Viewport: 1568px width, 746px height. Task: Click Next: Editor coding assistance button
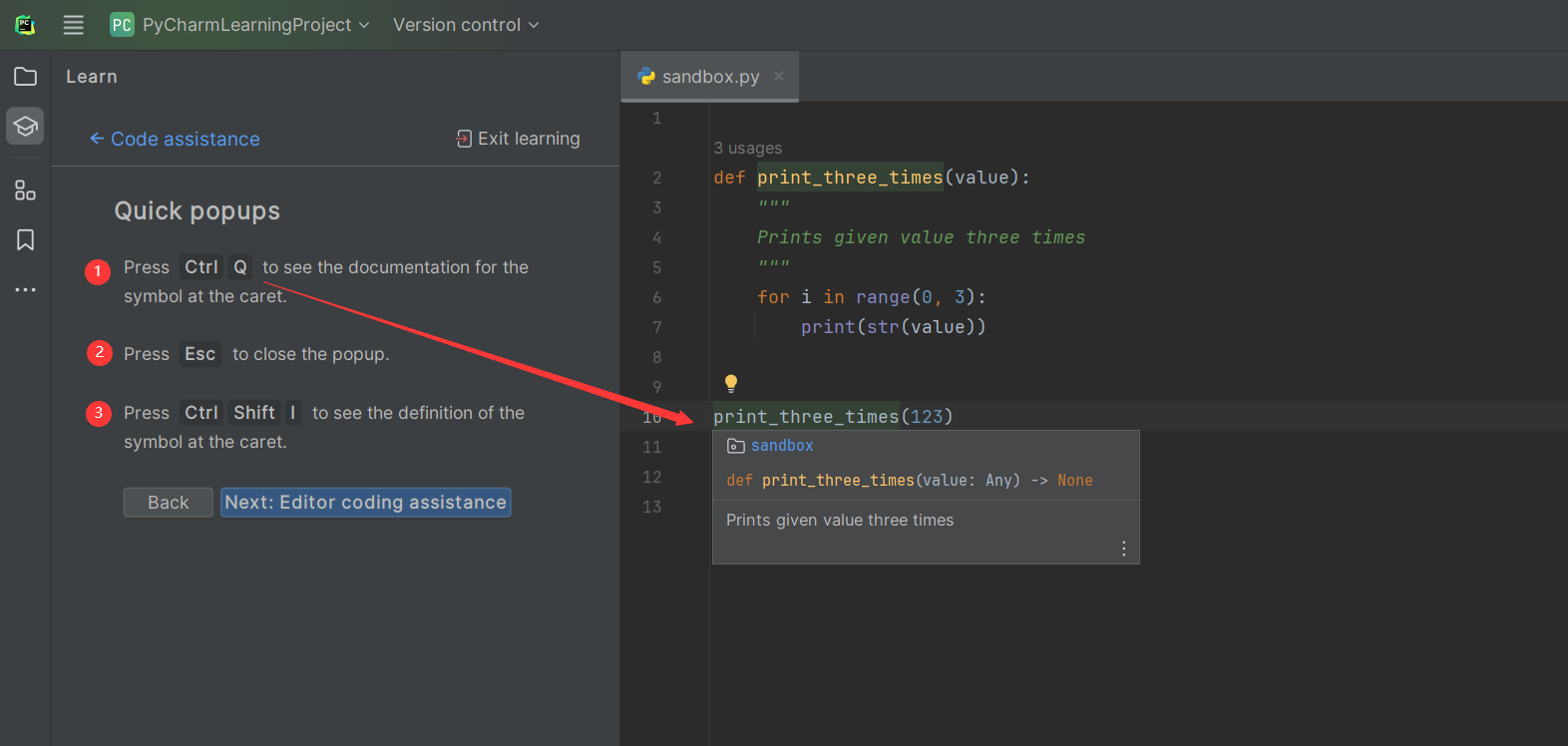pyautogui.click(x=365, y=503)
